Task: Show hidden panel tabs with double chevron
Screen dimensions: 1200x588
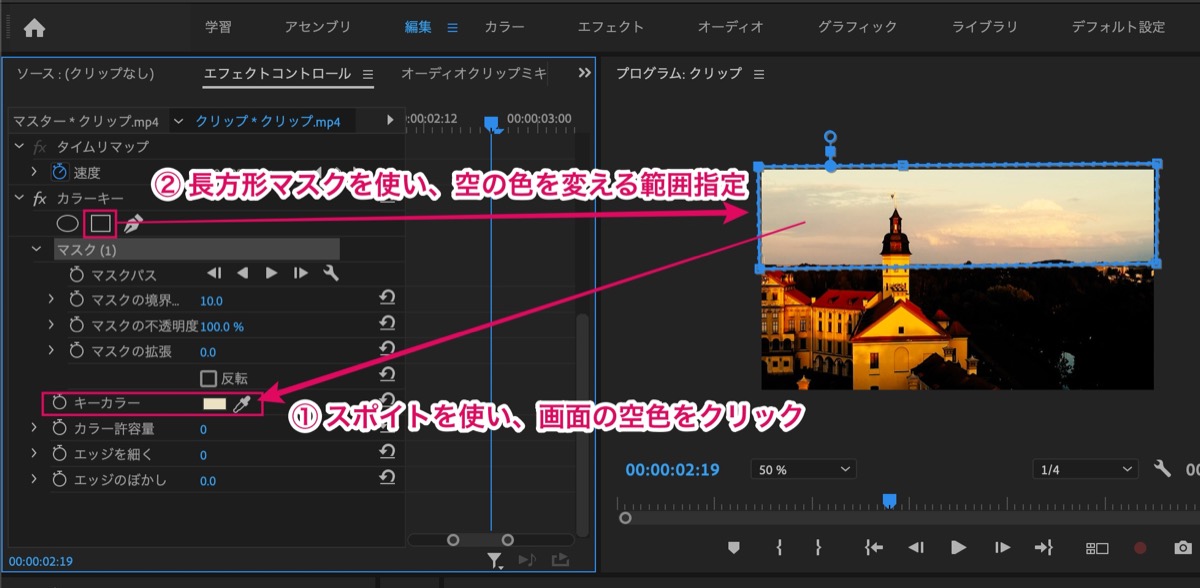Action: click(x=584, y=73)
